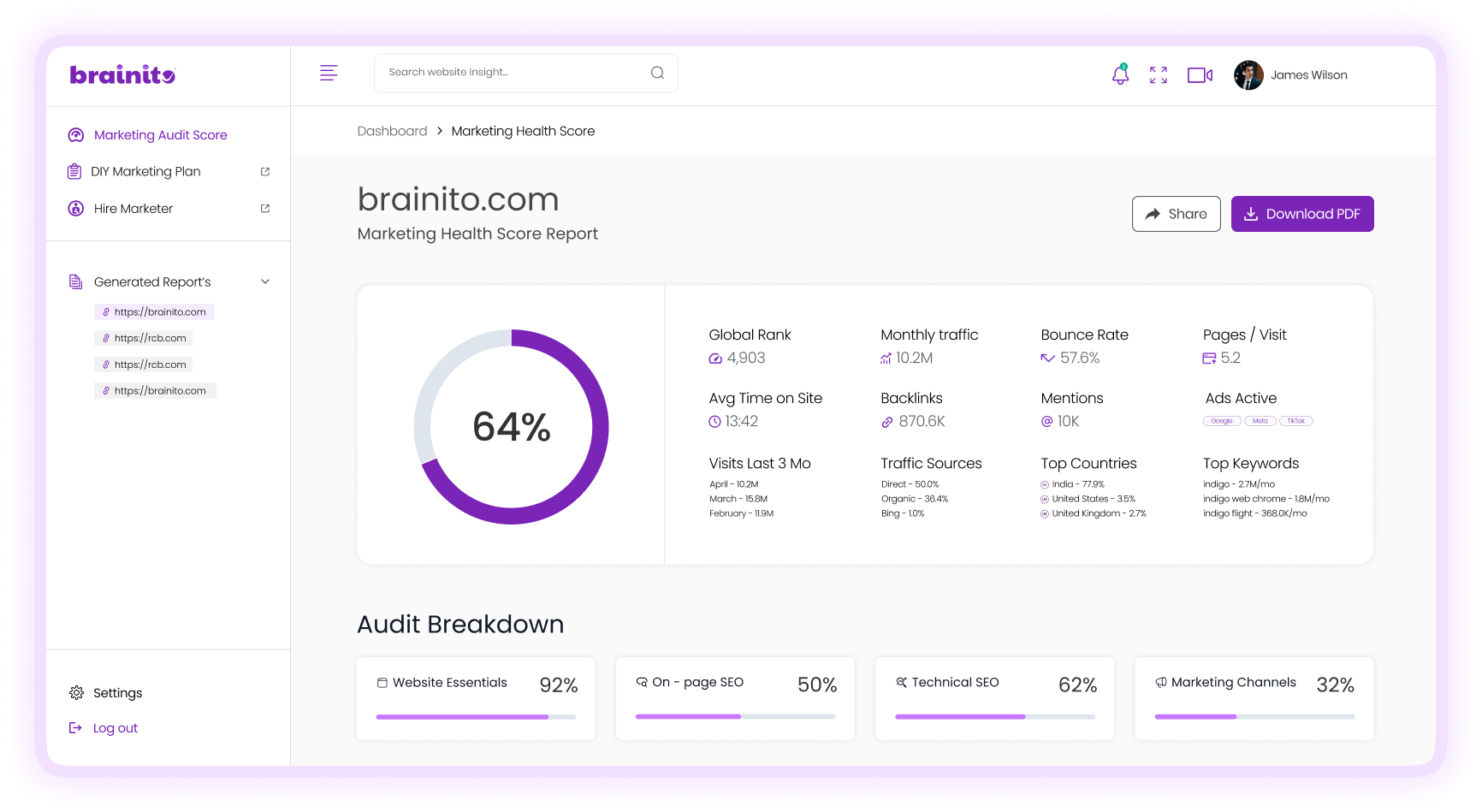This screenshot has width=1482, height=812.
Task: Click the video camera icon
Action: (1200, 75)
